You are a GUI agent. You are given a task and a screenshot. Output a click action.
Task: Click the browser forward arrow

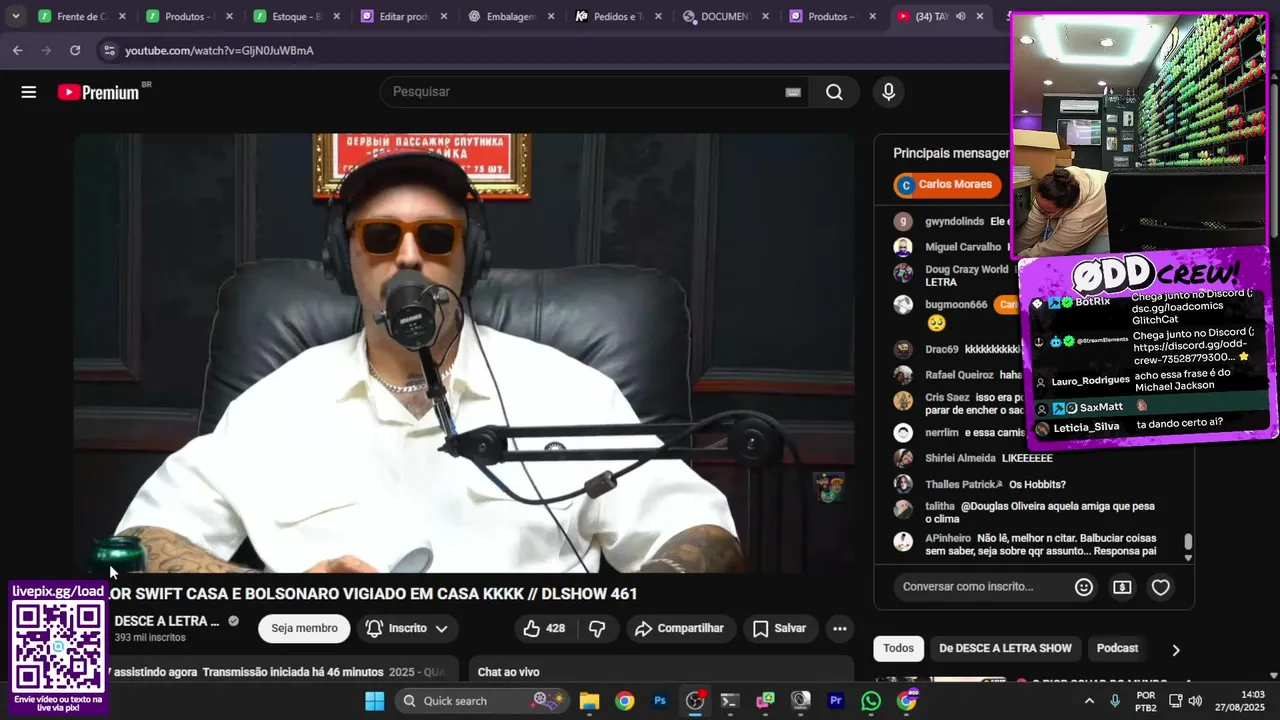(x=46, y=50)
